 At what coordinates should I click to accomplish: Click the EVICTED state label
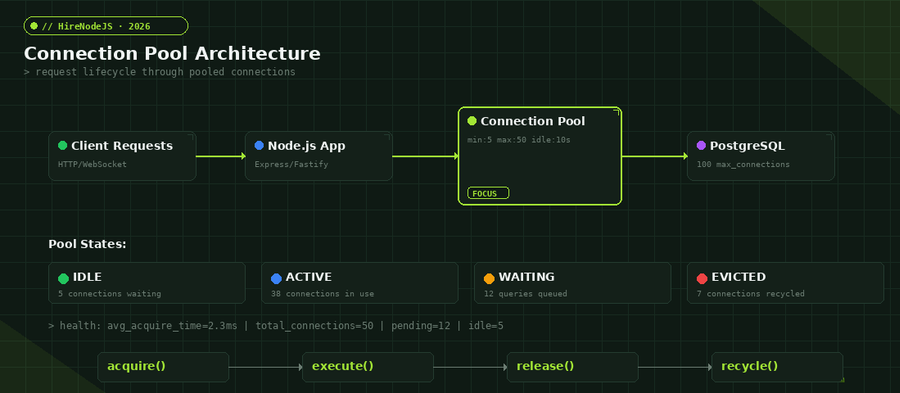point(739,277)
